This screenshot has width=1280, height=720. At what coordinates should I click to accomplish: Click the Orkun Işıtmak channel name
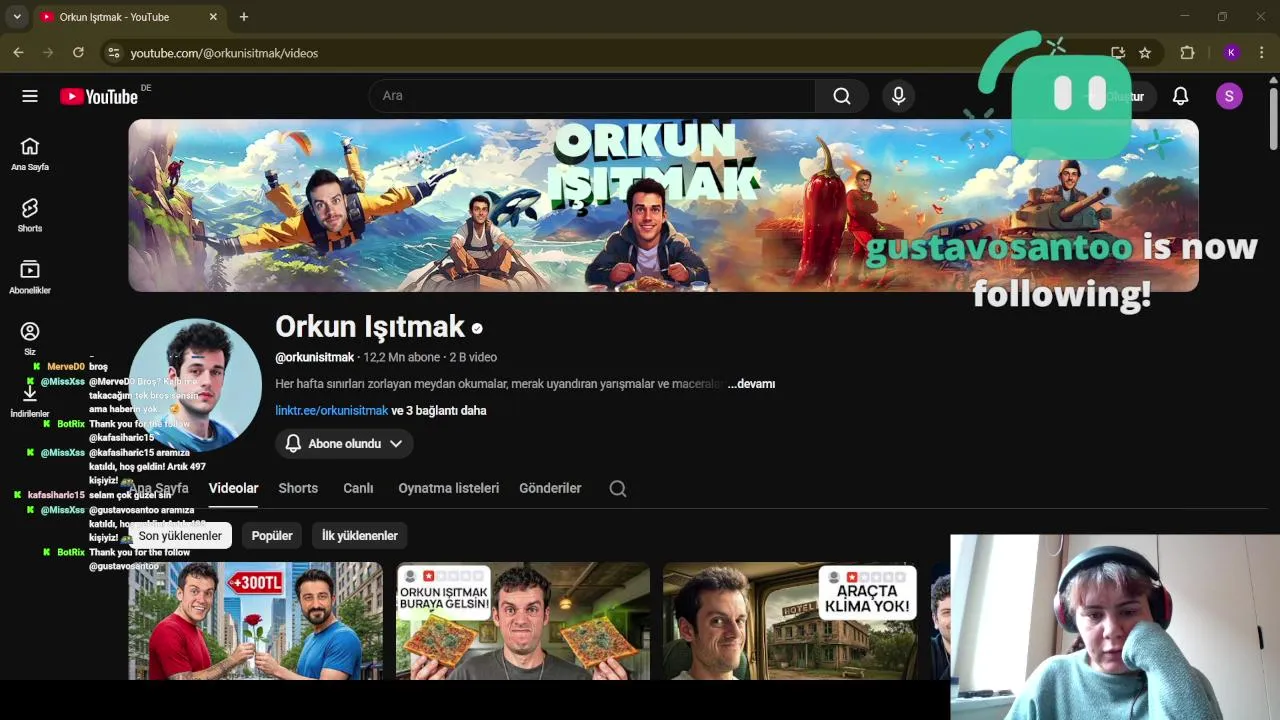[370, 327]
